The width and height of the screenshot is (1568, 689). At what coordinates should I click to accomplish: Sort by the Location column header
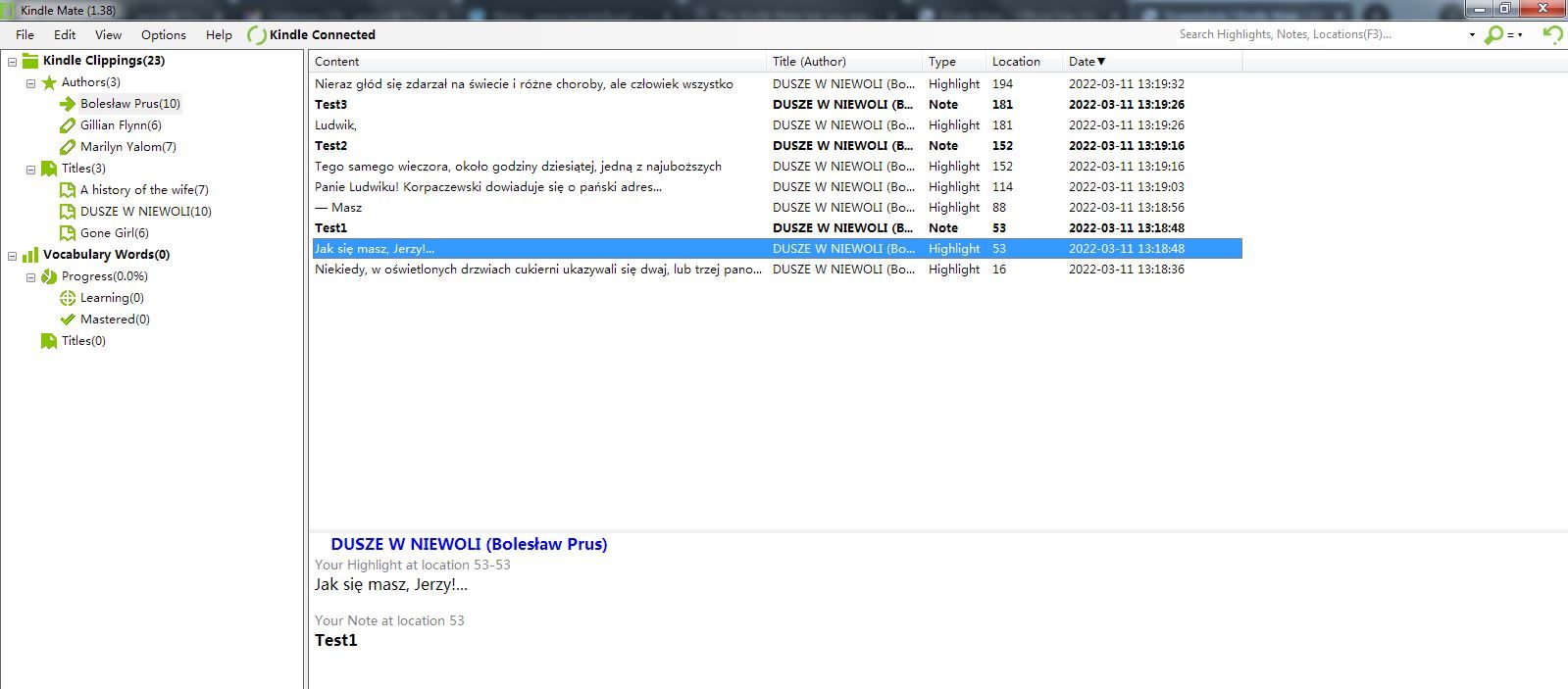[x=1024, y=62]
